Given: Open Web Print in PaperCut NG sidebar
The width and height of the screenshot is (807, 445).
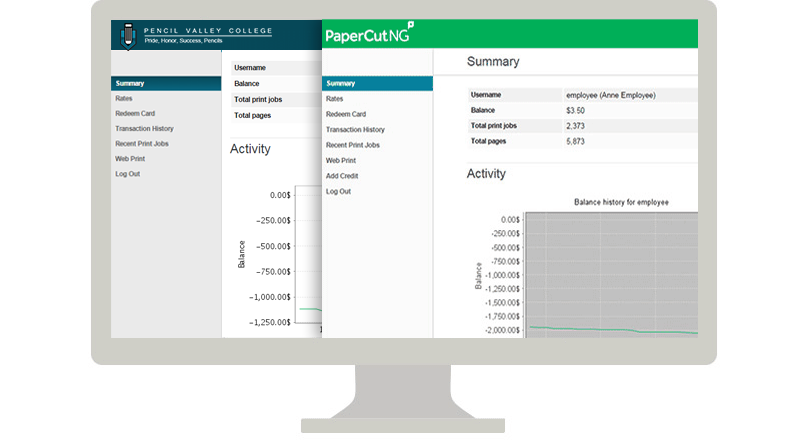Looking at the screenshot, I should (341, 161).
